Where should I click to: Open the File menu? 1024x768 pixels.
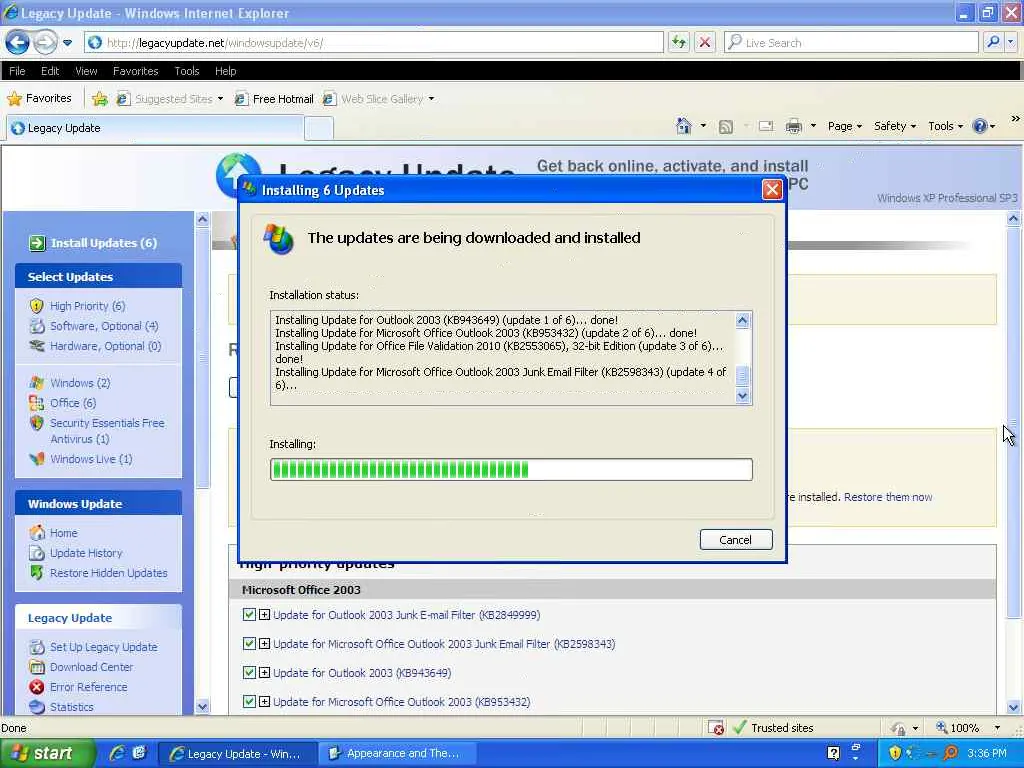click(x=17, y=71)
